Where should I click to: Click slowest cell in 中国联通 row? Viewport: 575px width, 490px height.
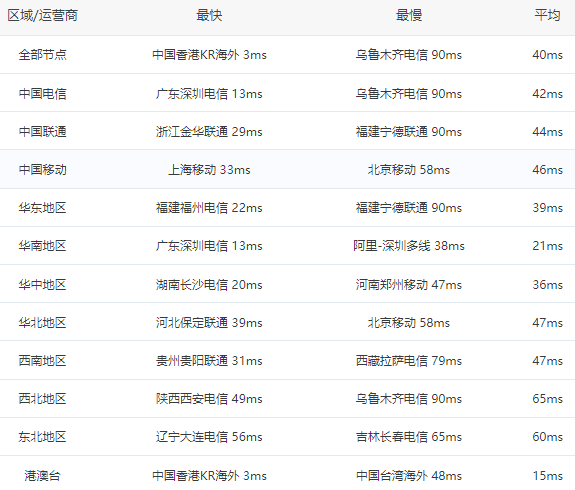(x=409, y=132)
